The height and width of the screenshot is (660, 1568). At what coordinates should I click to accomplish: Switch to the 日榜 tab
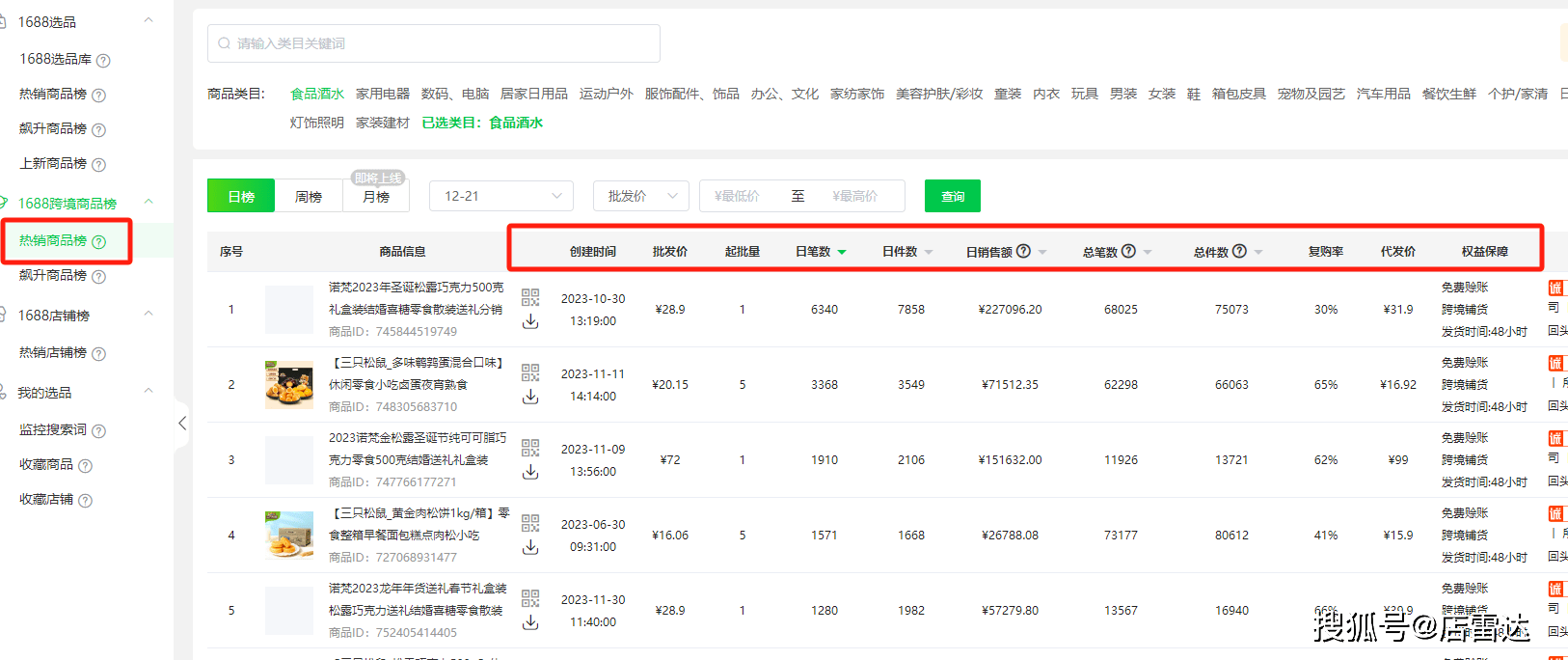tap(241, 196)
